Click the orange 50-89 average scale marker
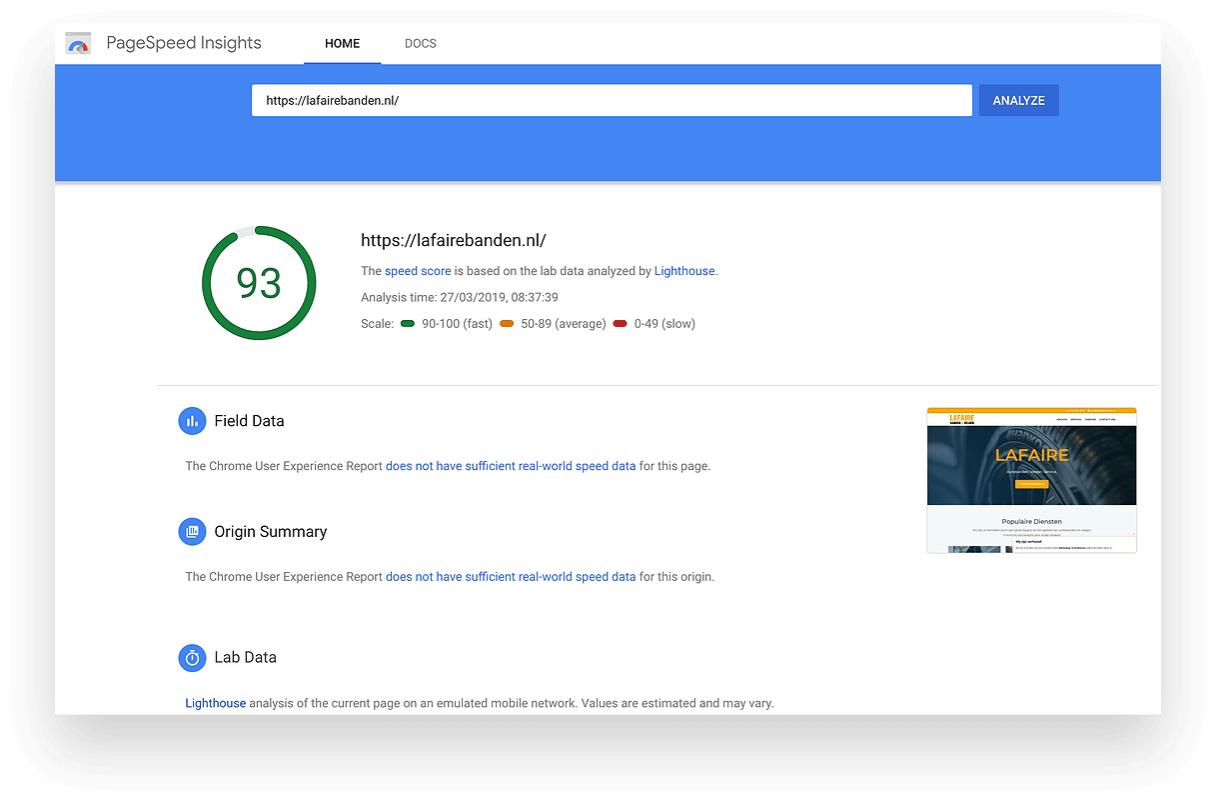 (x=507, y=324)
